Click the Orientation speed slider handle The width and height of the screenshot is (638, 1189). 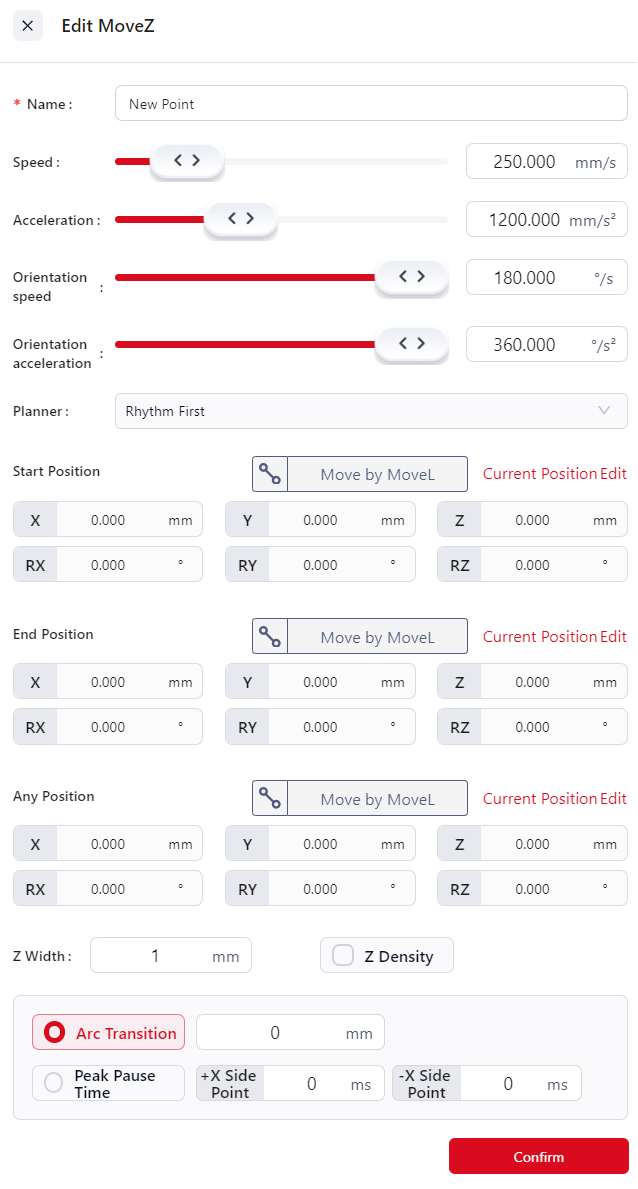coord(411,277)
